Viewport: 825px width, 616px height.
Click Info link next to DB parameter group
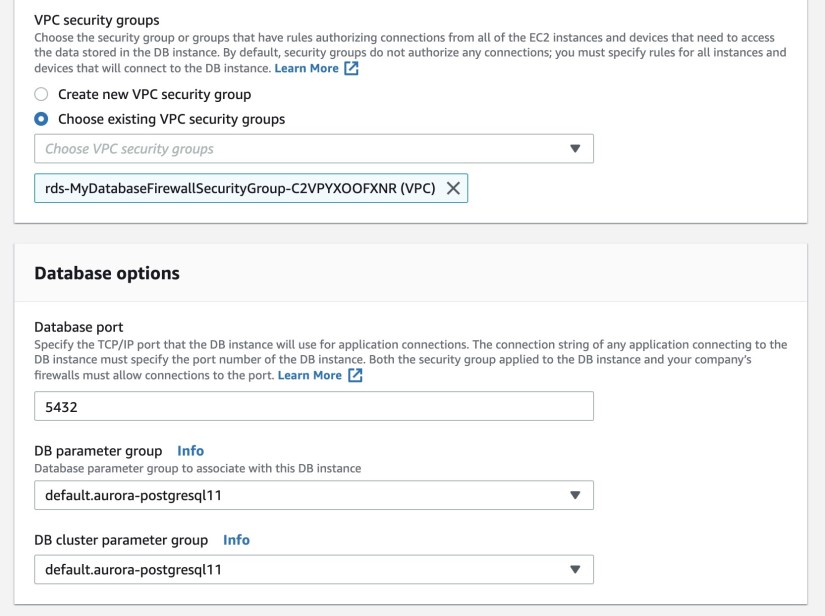click(x=190, y=450)
